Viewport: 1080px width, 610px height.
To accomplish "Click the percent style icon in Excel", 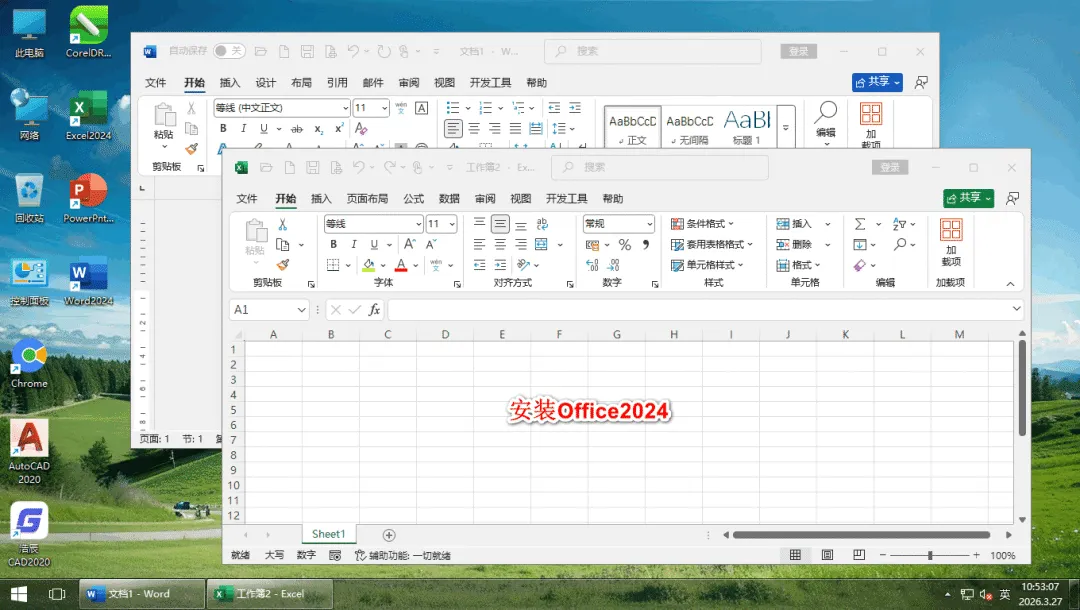I will (x=625, y=244).
